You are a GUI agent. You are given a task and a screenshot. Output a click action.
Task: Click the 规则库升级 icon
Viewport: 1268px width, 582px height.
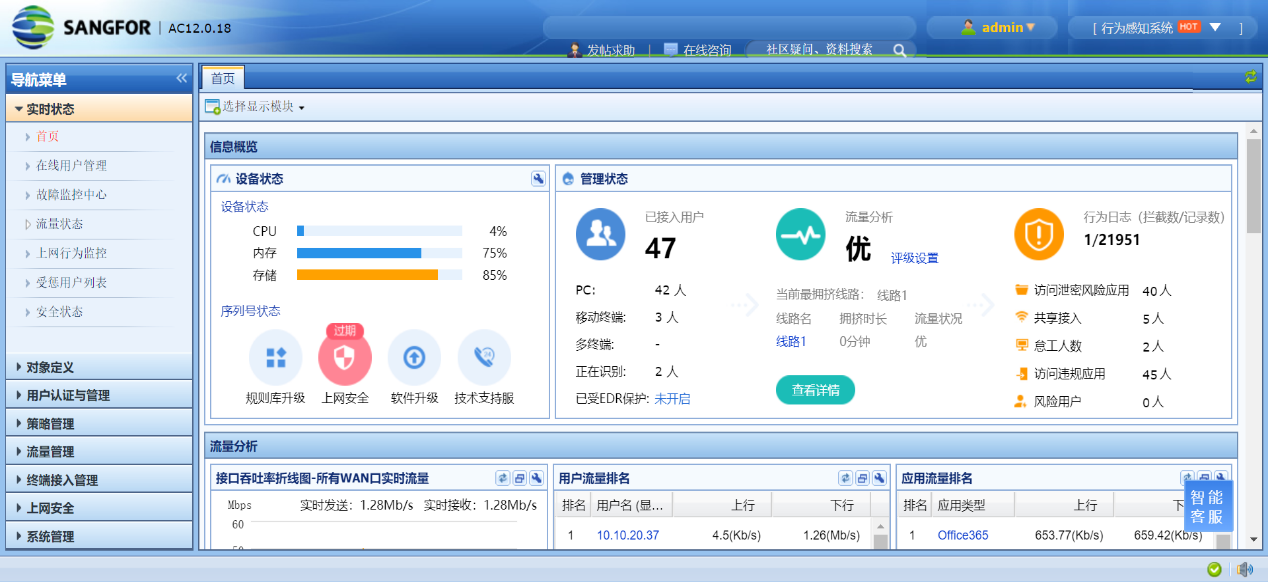click(x=275, y=358)
